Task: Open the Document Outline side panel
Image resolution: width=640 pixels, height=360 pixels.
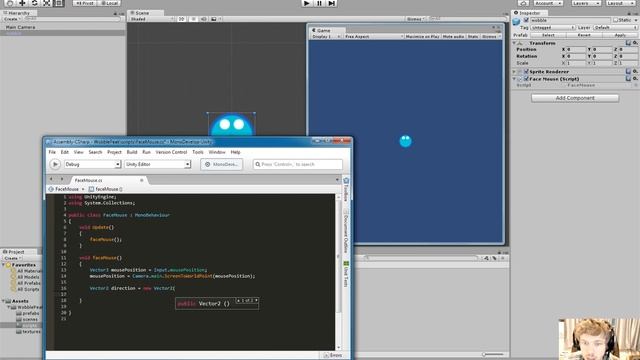Action: 346,231
